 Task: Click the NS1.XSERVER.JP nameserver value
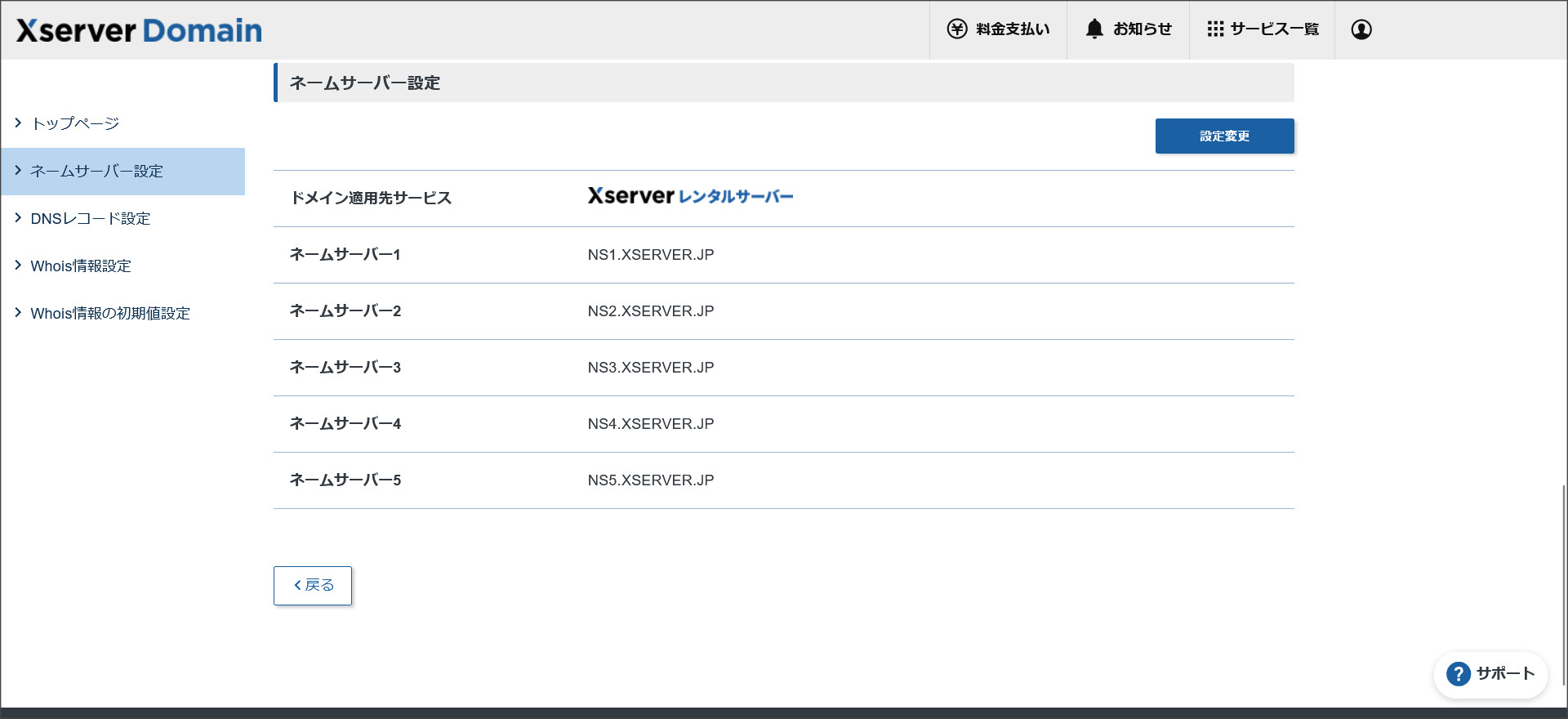[651, 255]
